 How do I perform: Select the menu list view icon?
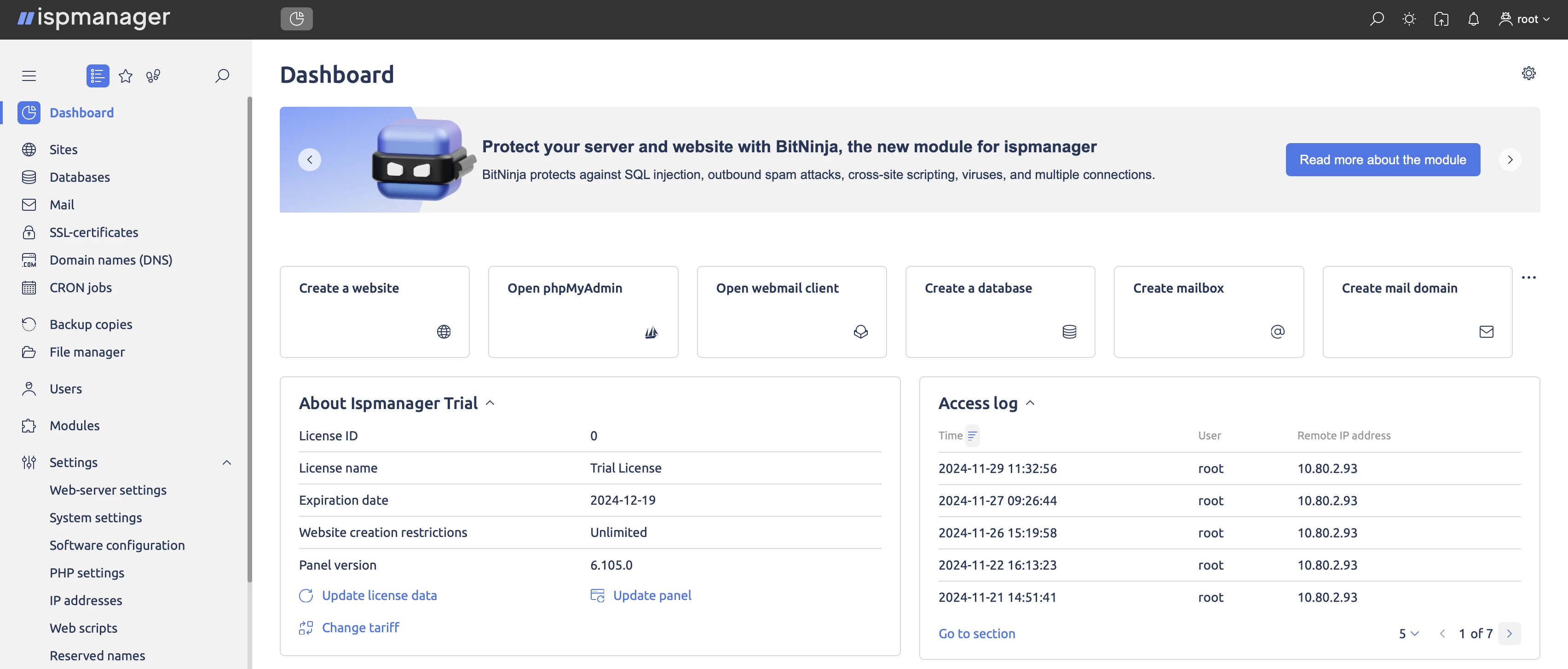pos(98,75)
